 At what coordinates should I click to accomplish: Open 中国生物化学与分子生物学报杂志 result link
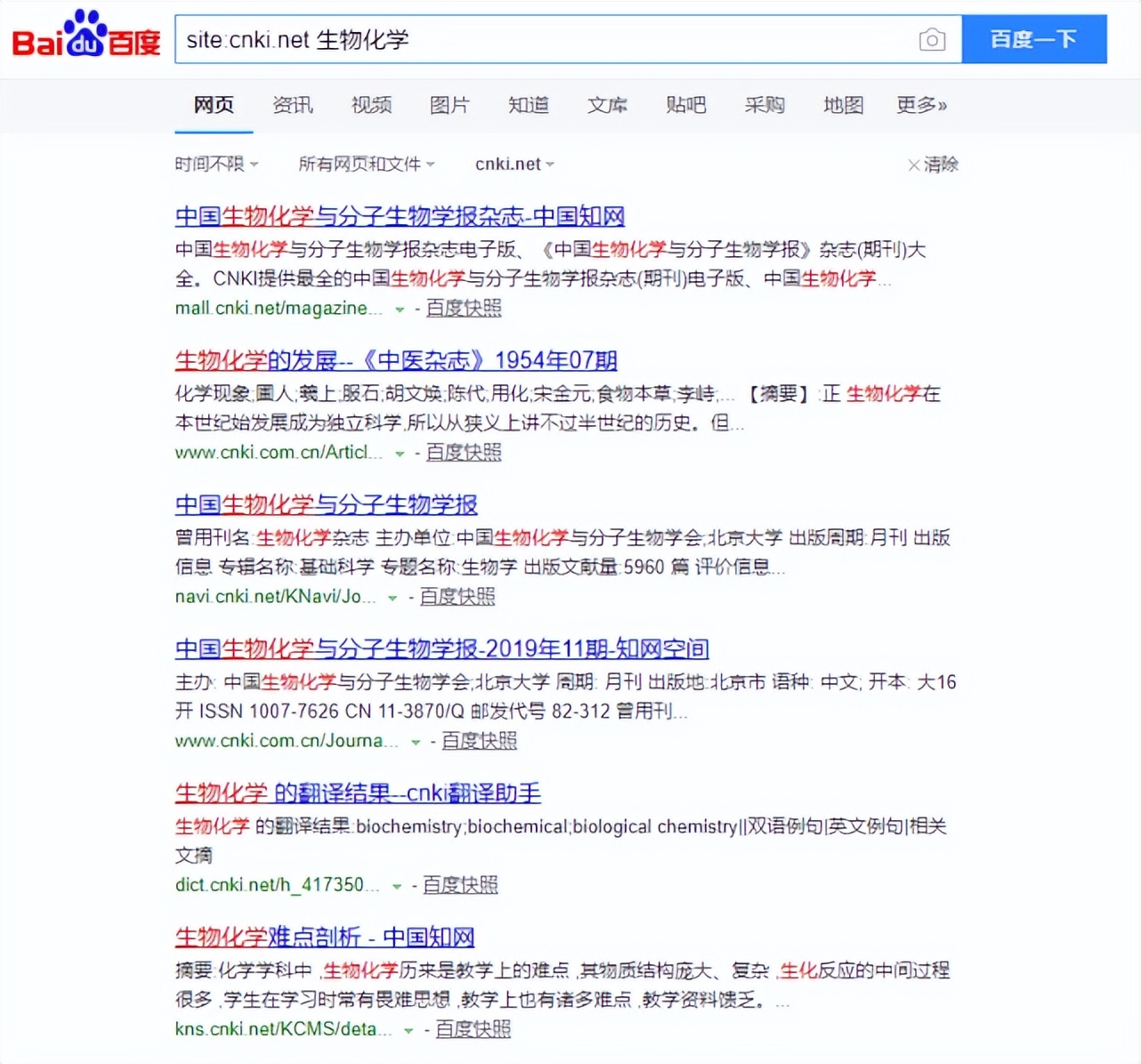399,216
